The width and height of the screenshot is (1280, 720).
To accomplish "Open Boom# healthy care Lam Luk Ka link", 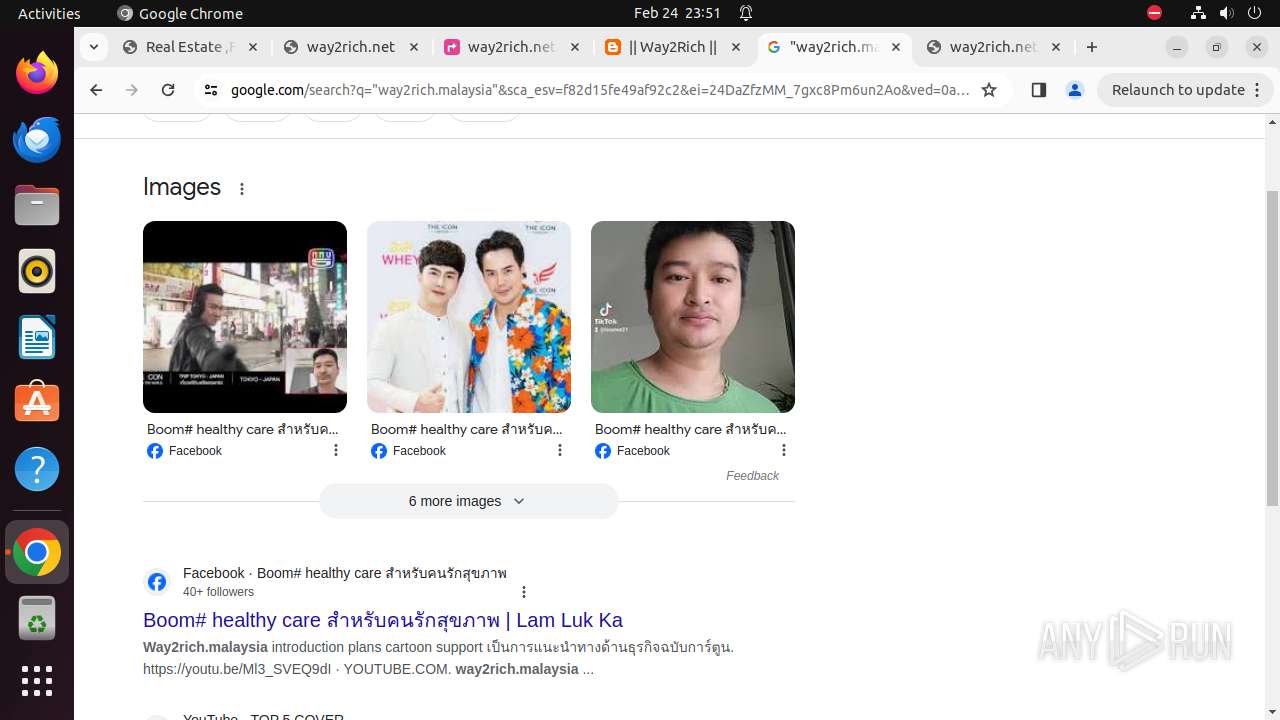I will coord(383,620).
